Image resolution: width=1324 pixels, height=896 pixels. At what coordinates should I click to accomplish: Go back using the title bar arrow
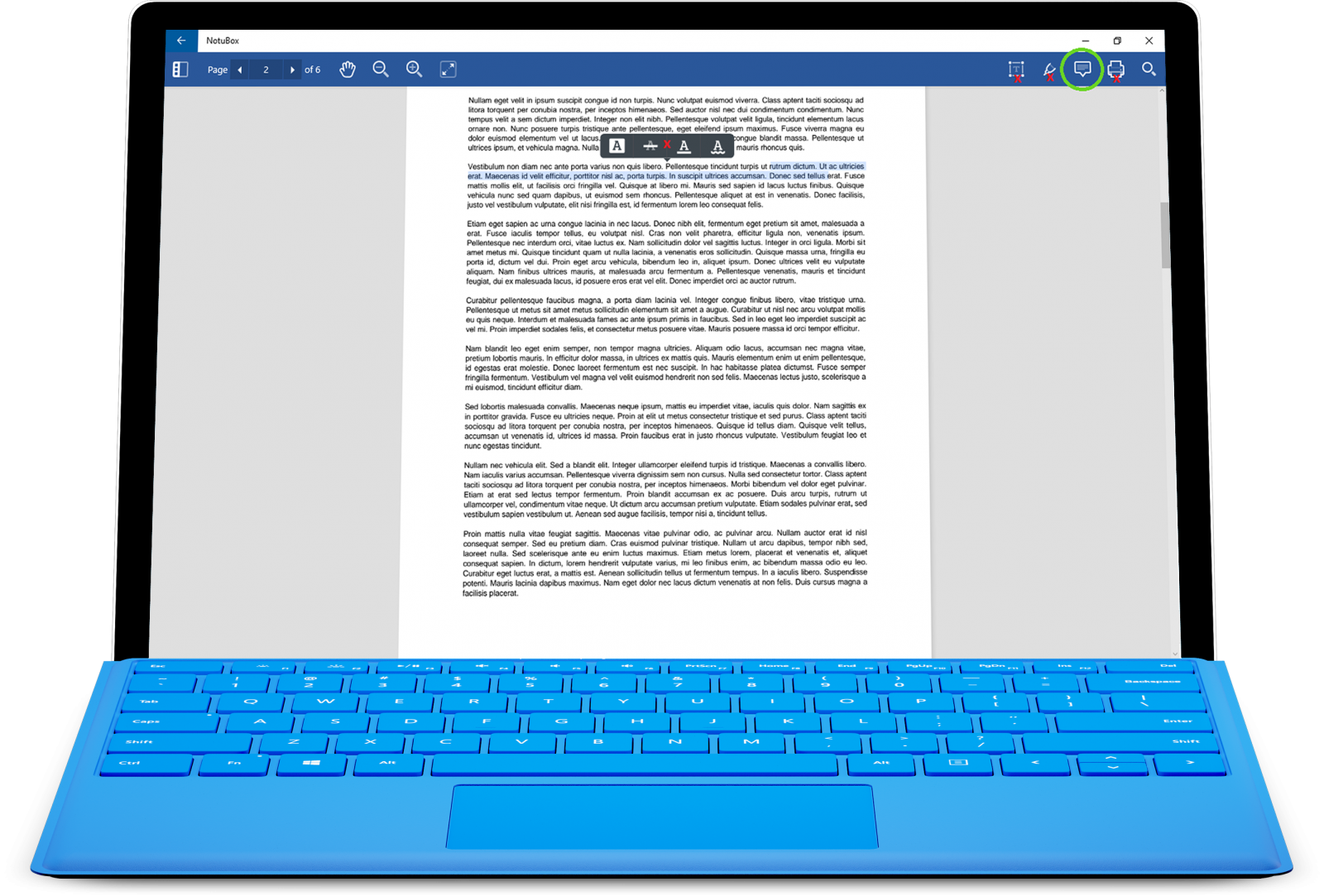[181, 41]
